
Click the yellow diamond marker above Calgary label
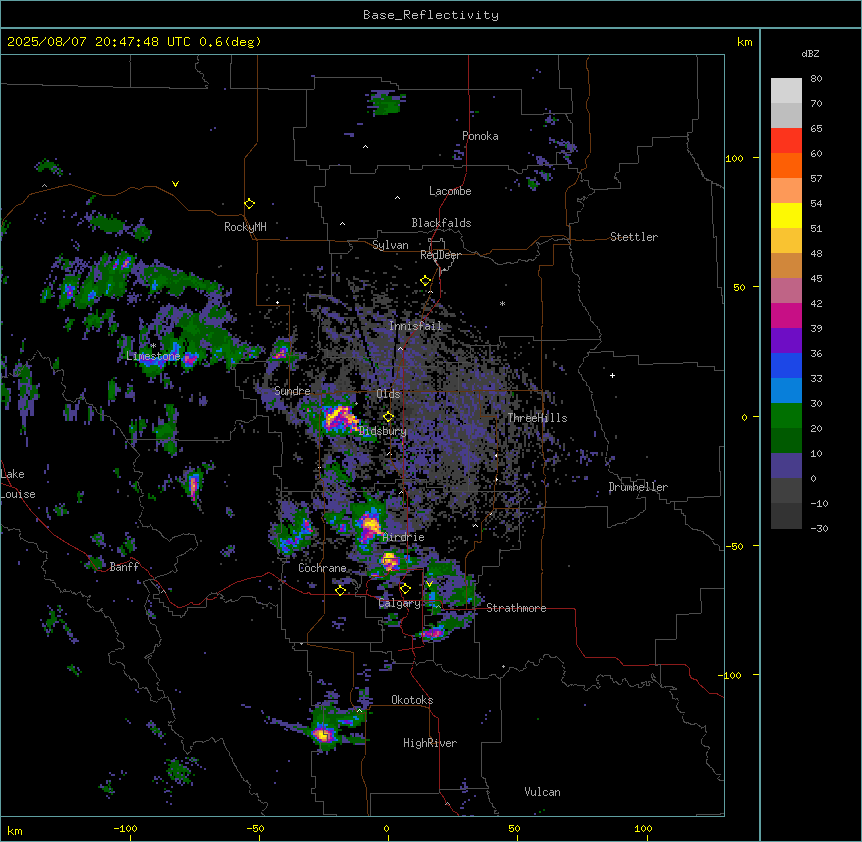click(405, 589)
